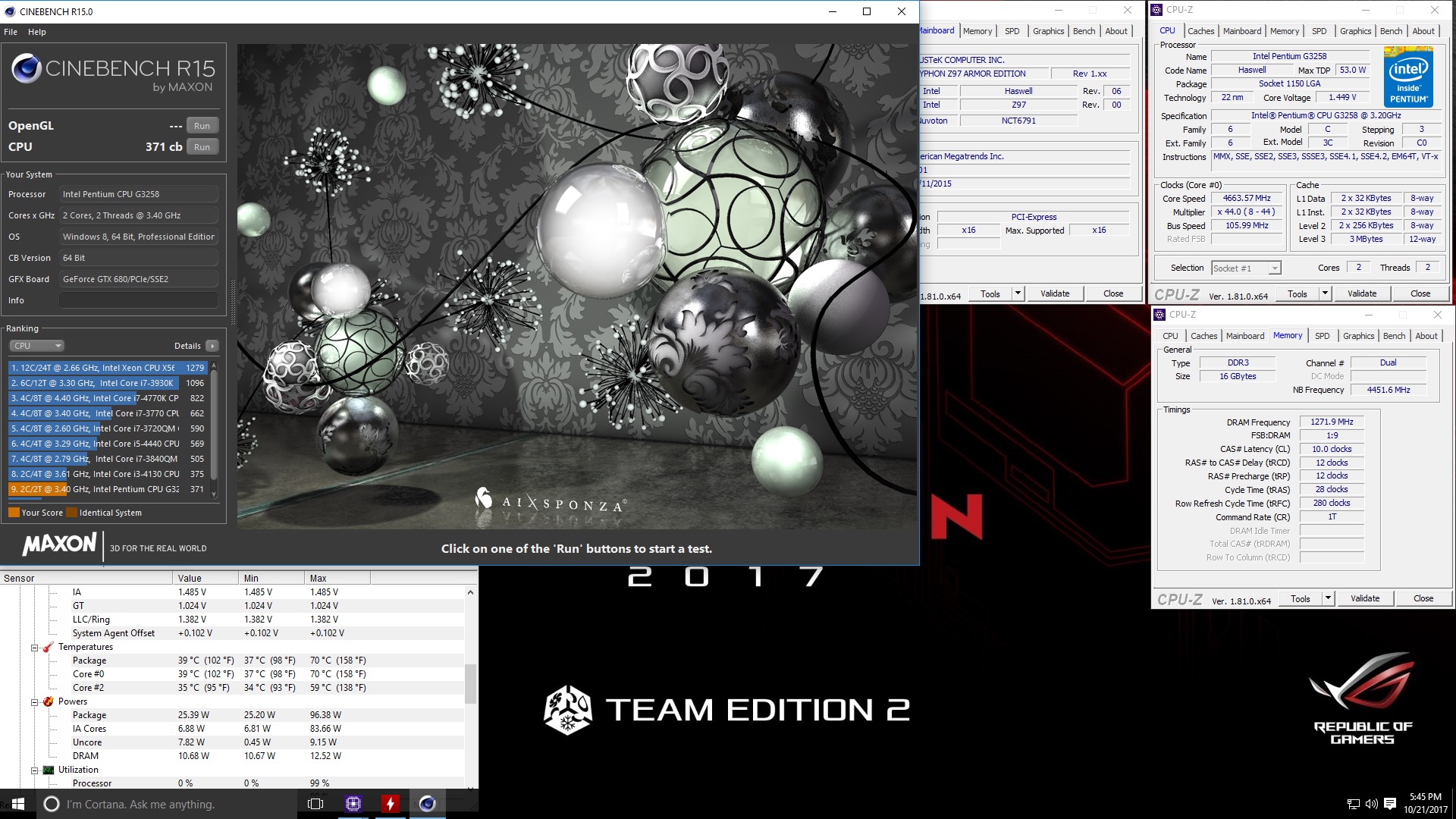Open Tools dropdown arrow in CPU-Z Memory window
Image resolution: width=1456 pixels, height=819 pixels.
click(x=1328, y=598)
